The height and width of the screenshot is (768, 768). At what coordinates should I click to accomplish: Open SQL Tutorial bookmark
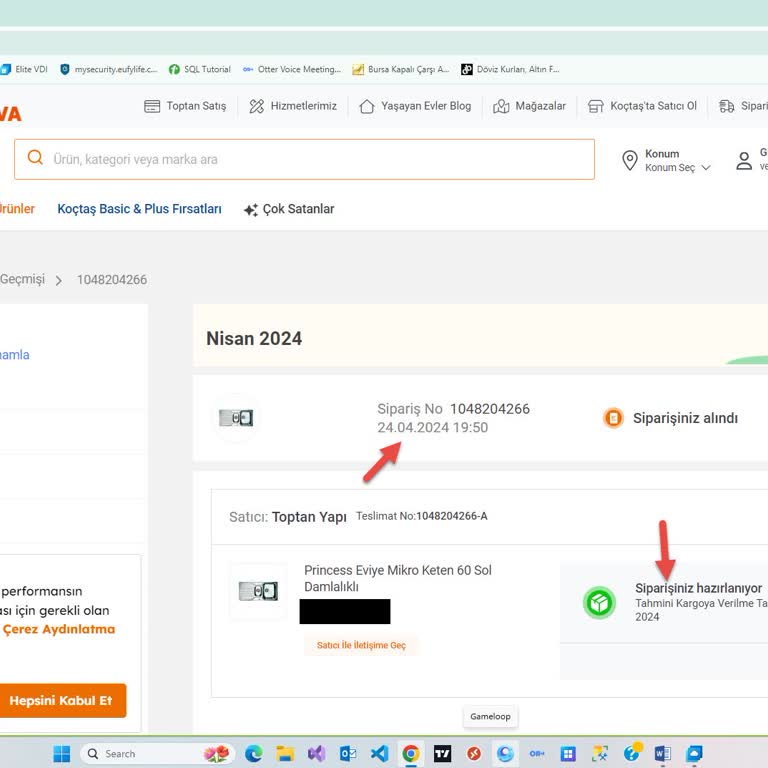coord(200,69)
